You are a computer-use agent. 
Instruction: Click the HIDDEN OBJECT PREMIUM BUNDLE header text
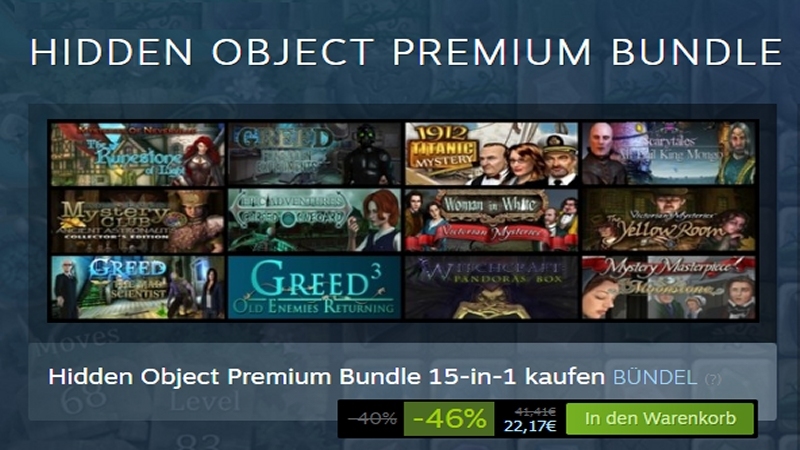406,52
